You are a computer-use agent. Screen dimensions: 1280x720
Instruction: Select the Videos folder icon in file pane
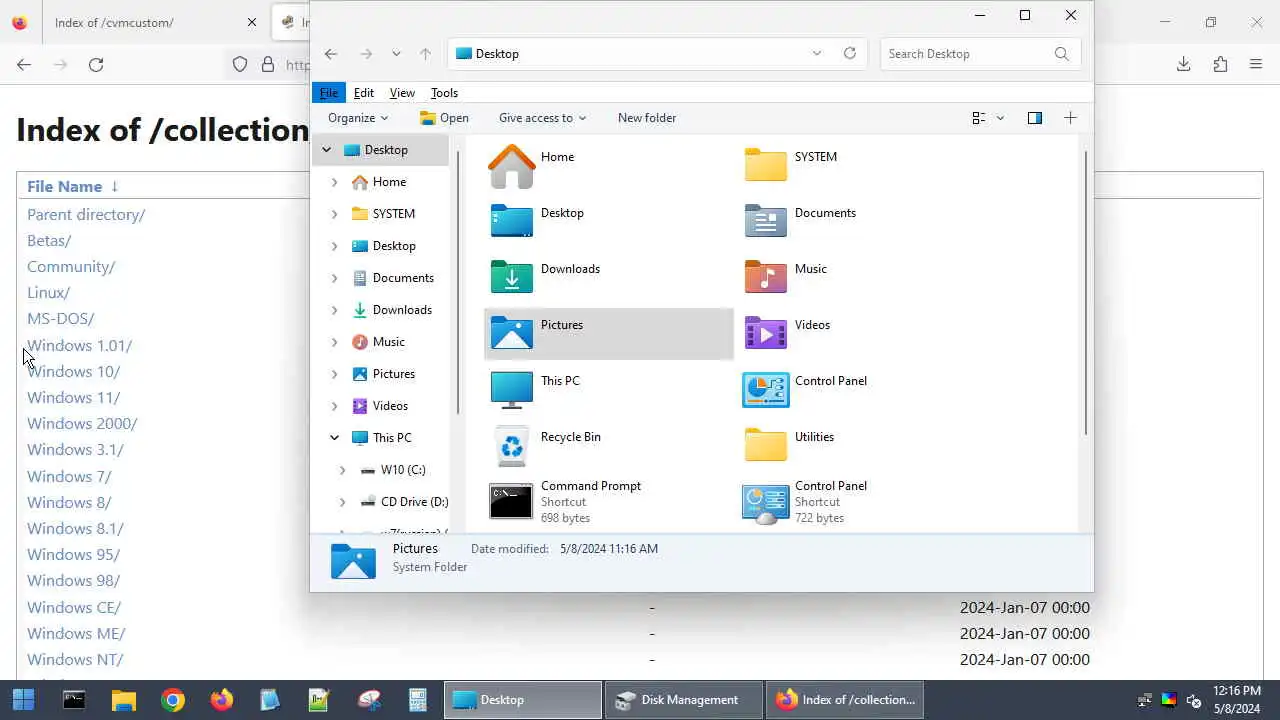click(x=766, y=333)
